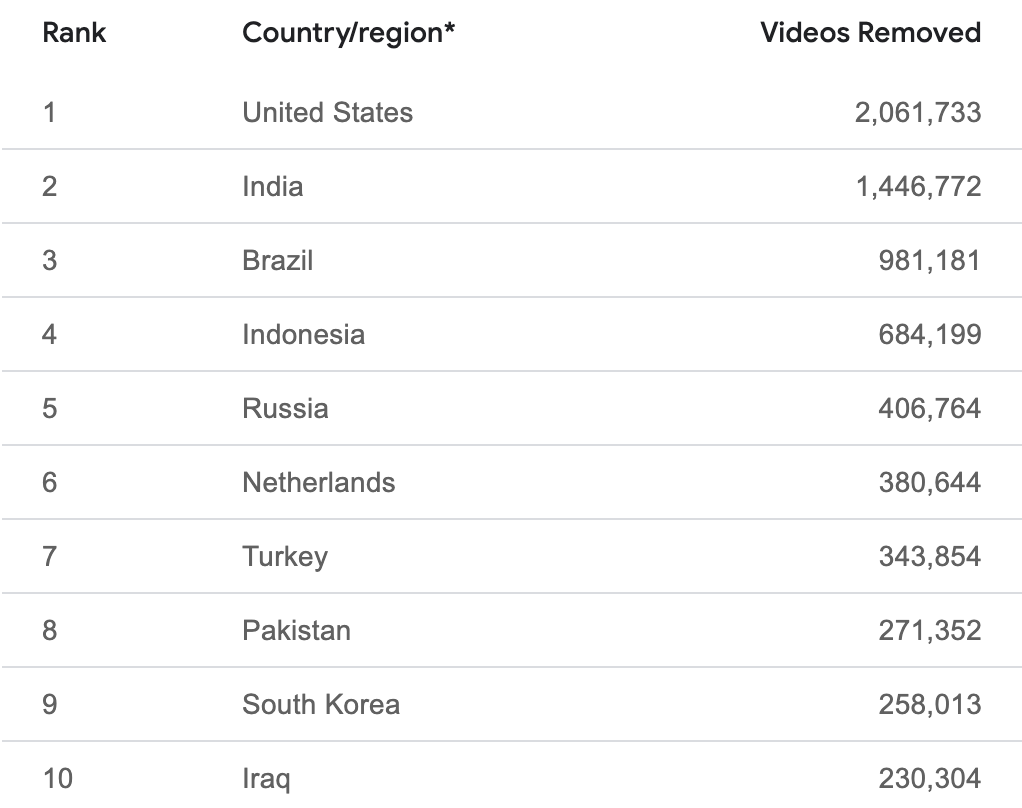Select the United States row
The width and height of the screenshot is (1022, 808).
[511, 112]
